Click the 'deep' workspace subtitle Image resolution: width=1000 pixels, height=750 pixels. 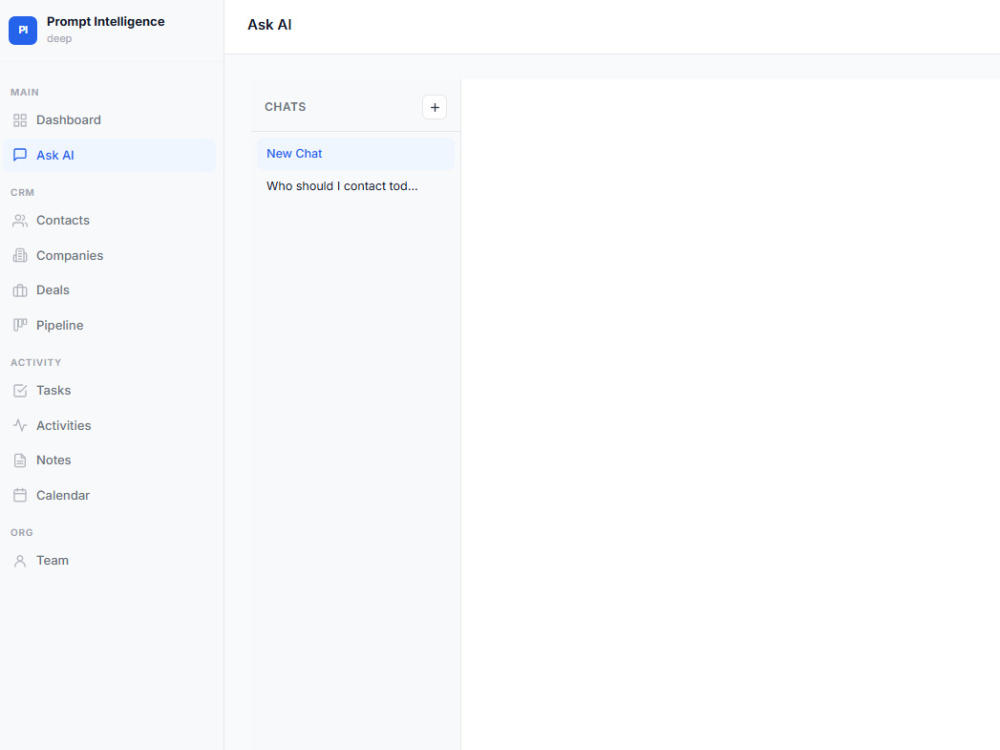(x=59, y=39)
